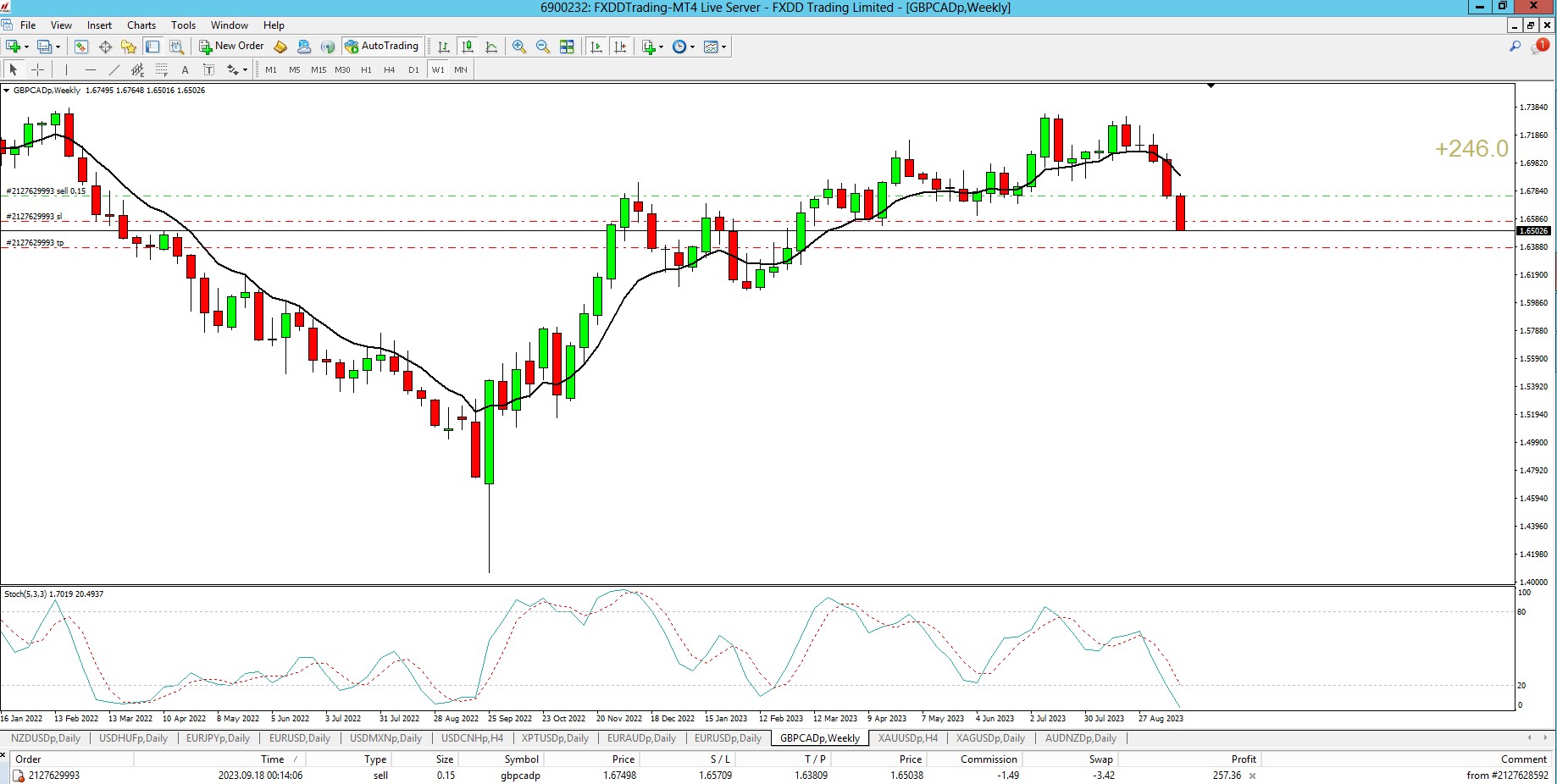Select the Text Label tool
The width and height of the screenshot is (1557, 784).
coord(186,69)
